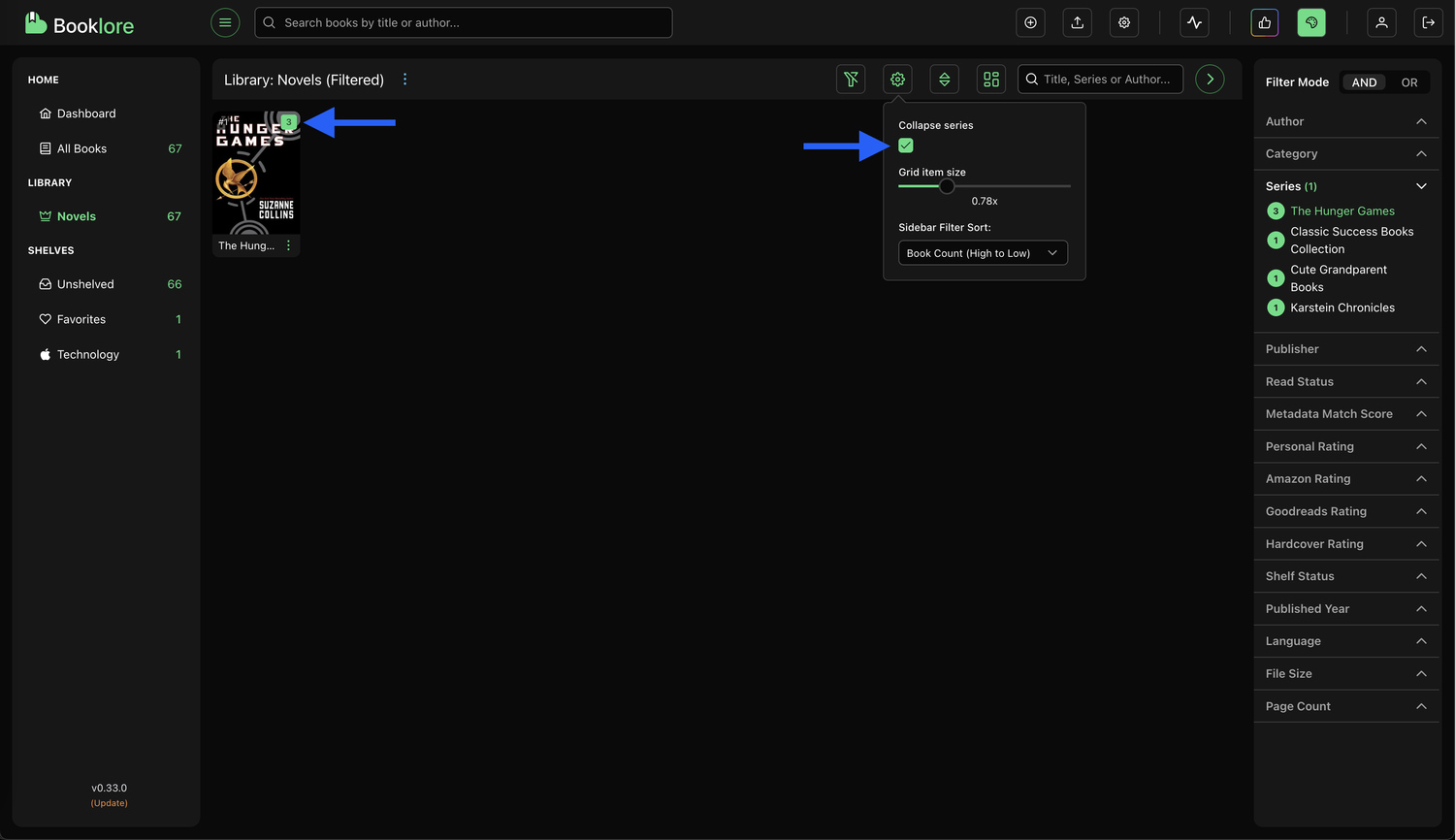Switch filter mode to OR
Screen dimensions: 1455x840
click(x=1408, y=82)
